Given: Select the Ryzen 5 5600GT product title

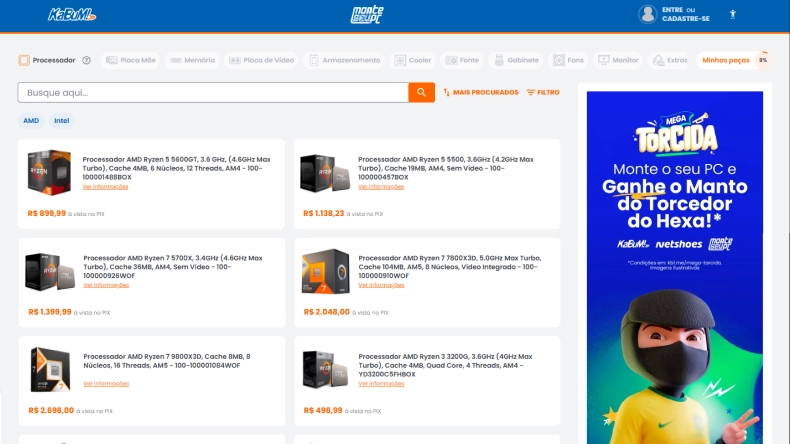Looking at the screenshot, I should tap(176, 168).
